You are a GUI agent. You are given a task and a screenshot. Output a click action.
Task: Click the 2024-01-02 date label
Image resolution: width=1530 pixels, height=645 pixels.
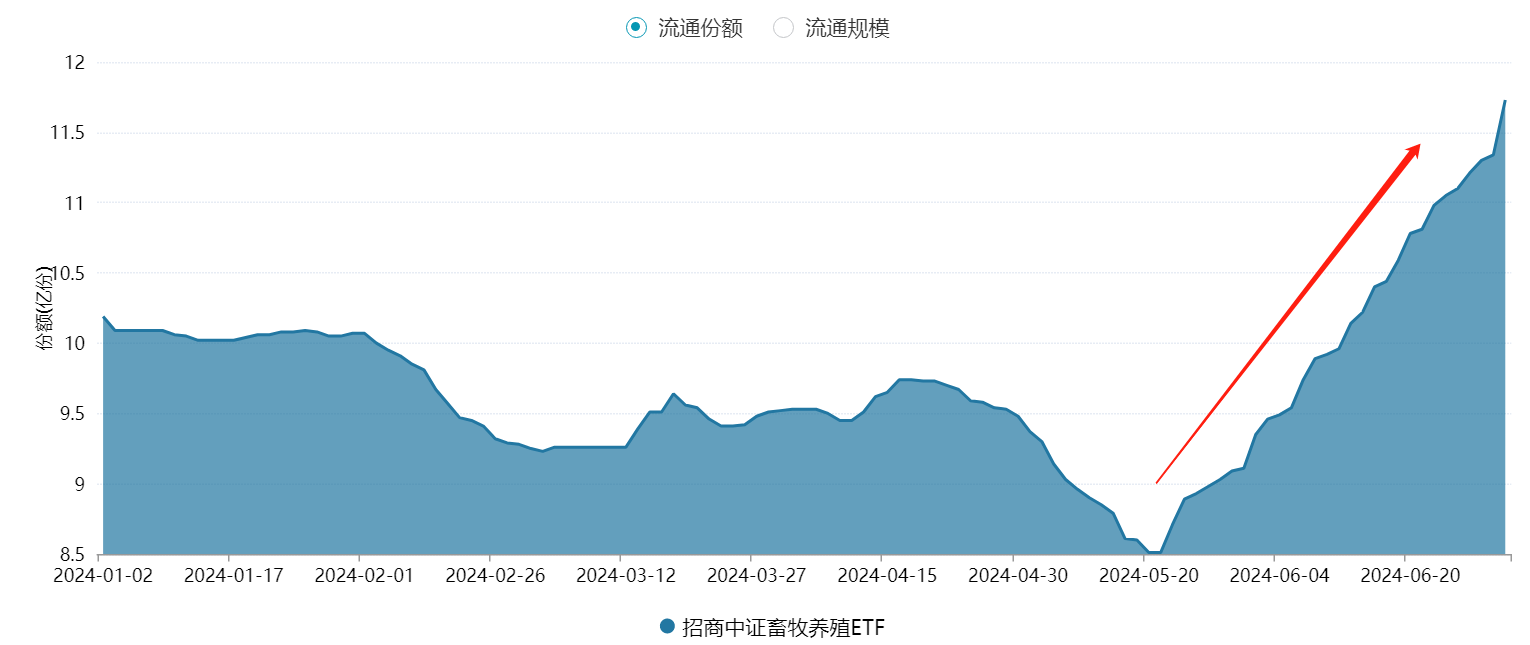[x=105, y=575]
